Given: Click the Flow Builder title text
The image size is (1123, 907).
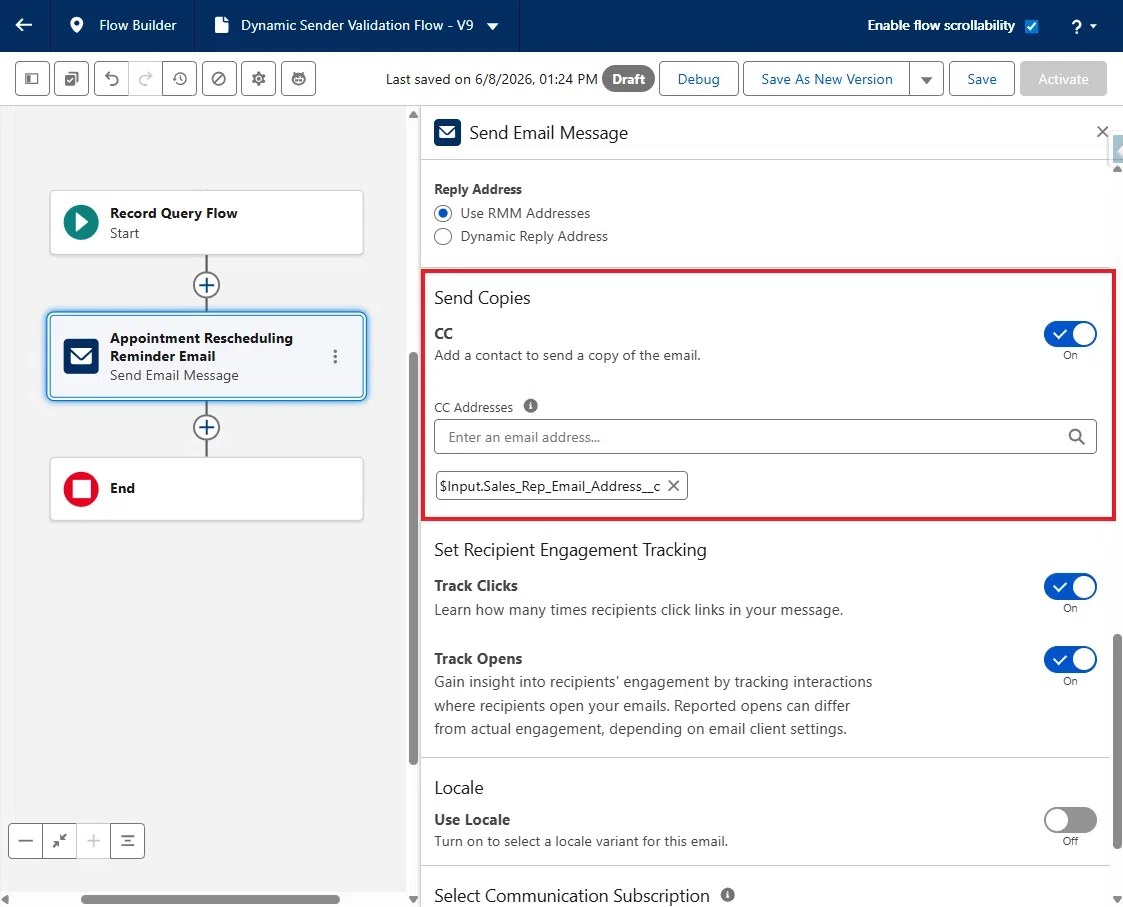Looking at the screenshot, I should pyautogui.click(x=138, y=25).
